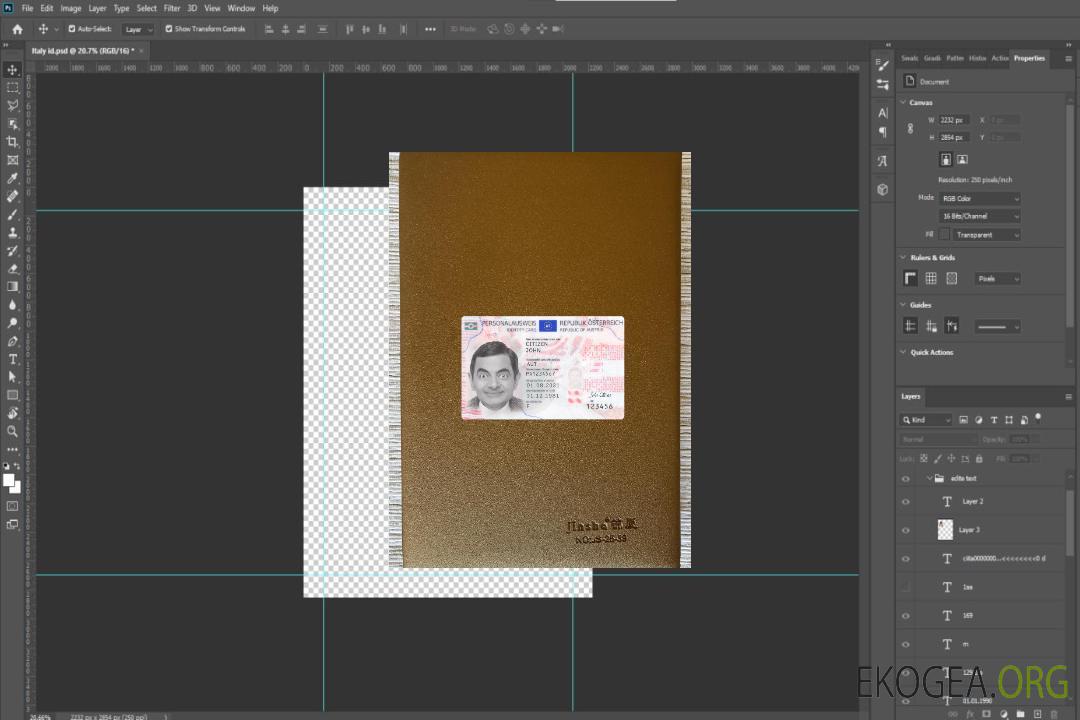
Task: Select the Crop tool
Action: (x=12, y=142)
